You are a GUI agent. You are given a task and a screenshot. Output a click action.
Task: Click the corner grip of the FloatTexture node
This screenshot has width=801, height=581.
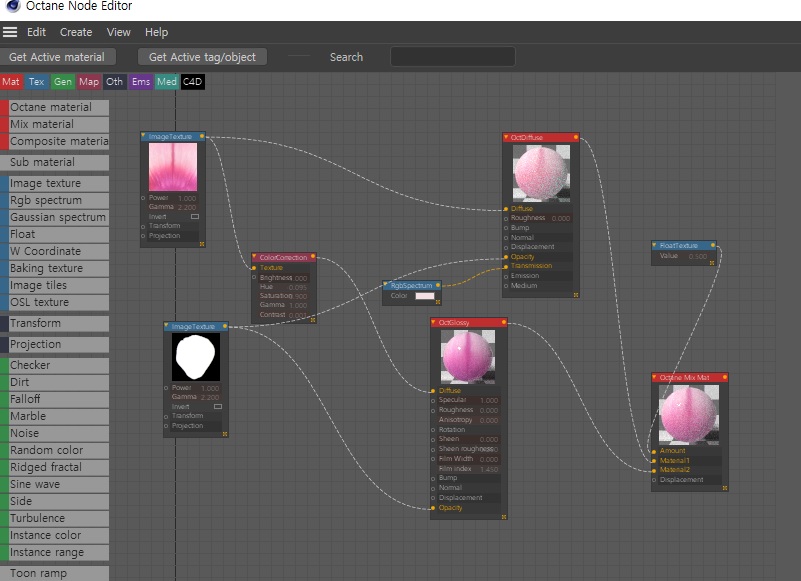click(x=712, y=263)
